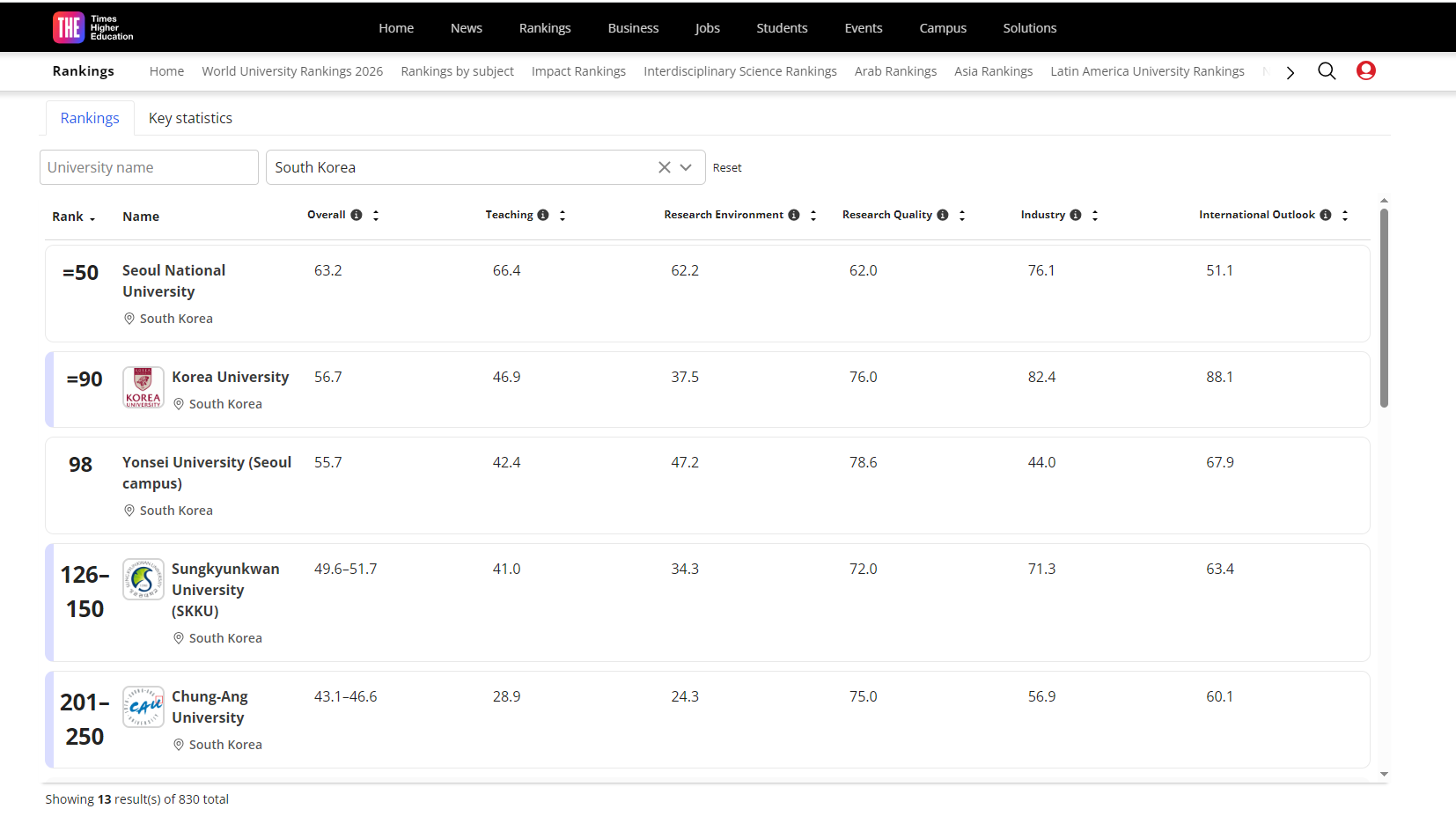Click the results table vertical scrollbar

[x=1384, y=308]
